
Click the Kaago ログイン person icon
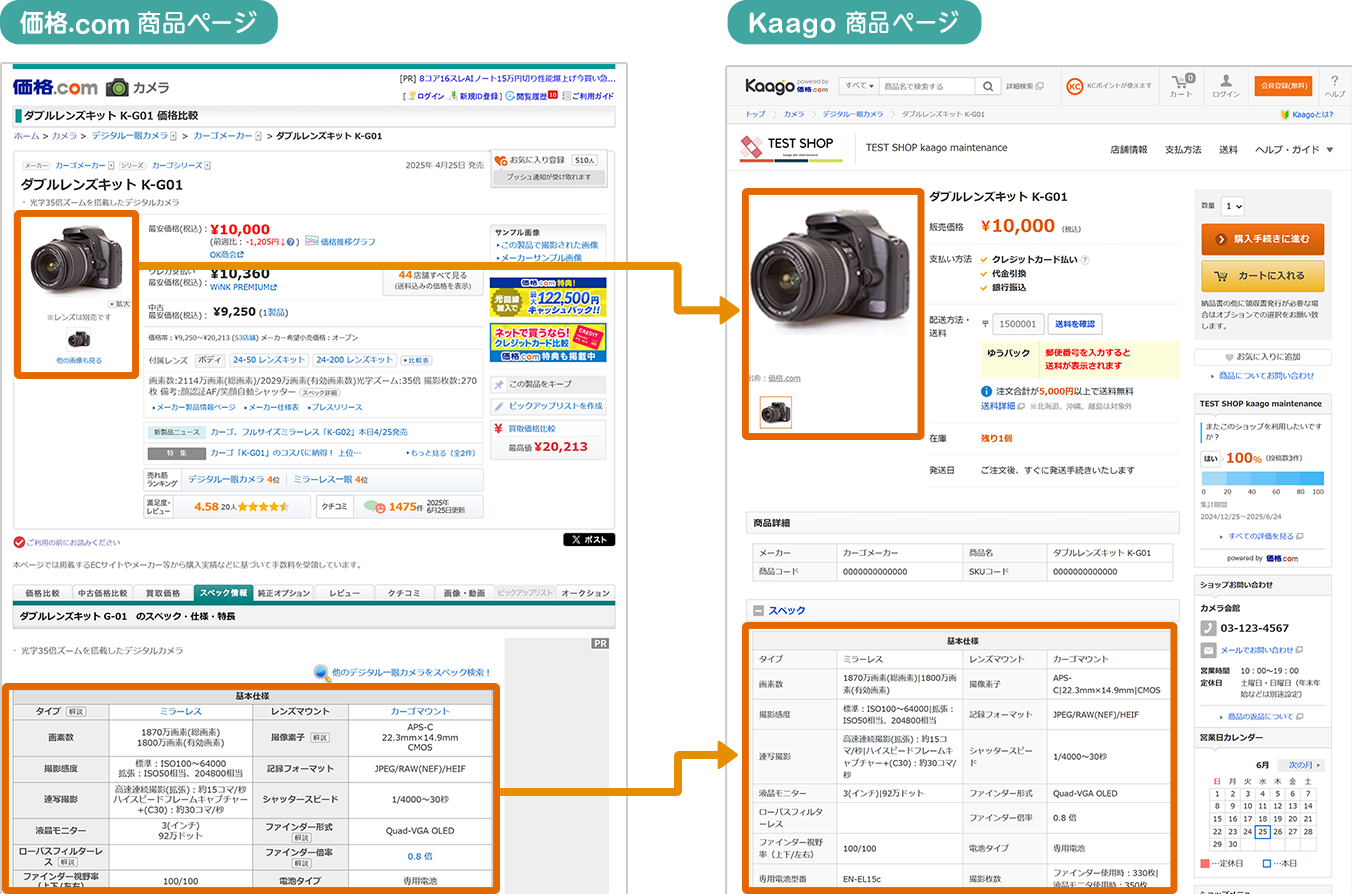tap(1225, 81)
